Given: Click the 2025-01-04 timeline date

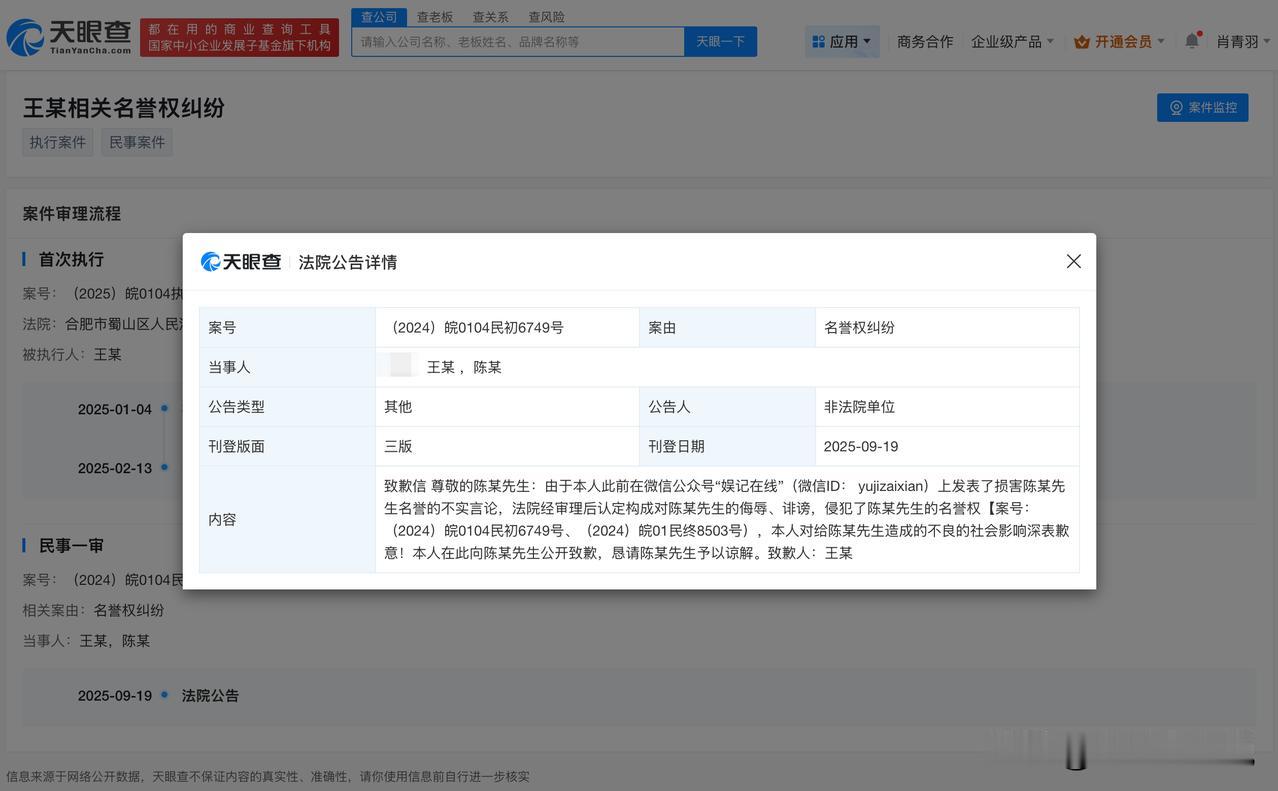Looking at the screenshot, I should [x=115, y=409].
